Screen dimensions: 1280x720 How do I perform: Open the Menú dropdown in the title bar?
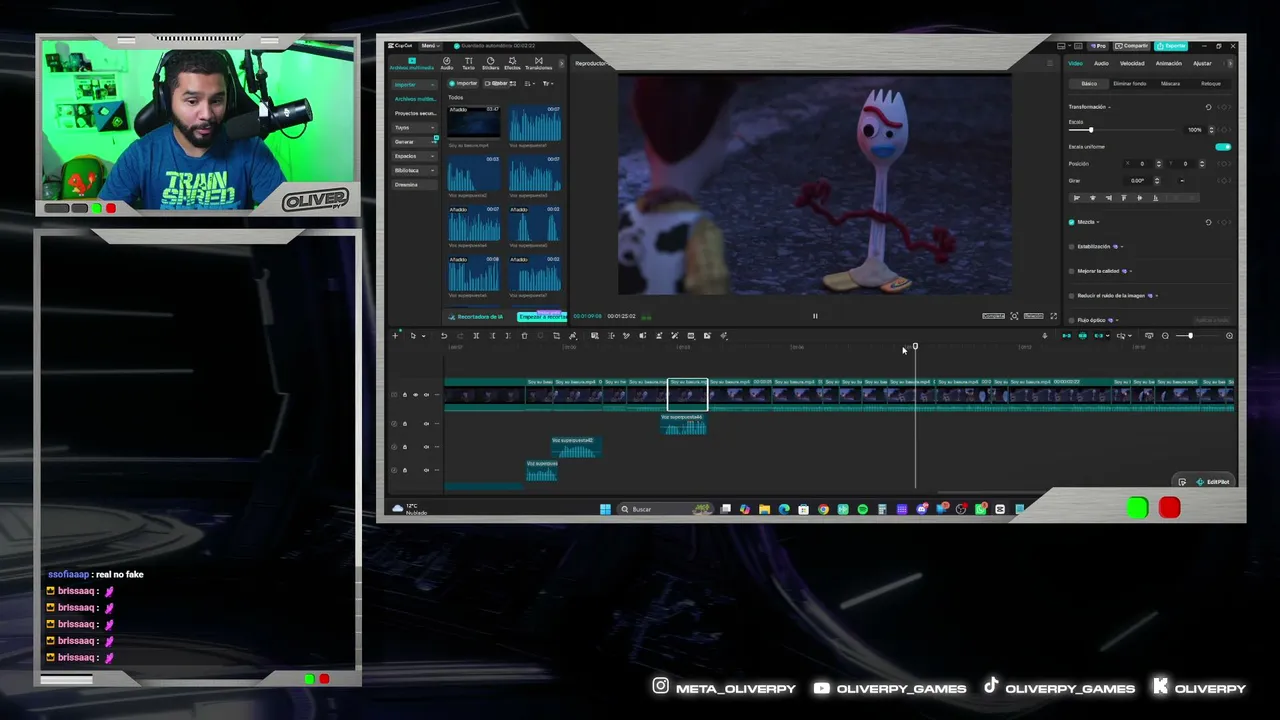pyautogui.click(x=430, y=46)
